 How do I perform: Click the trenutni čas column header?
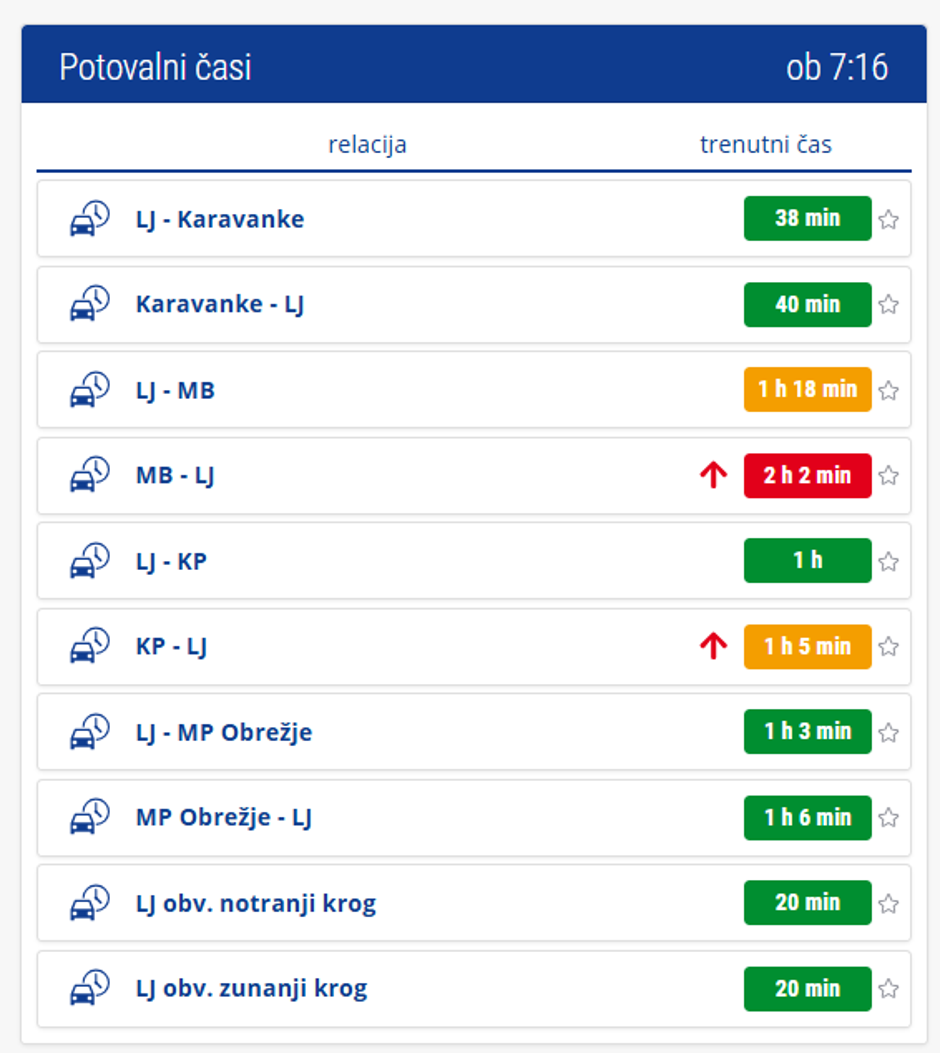(x=765, y=145)
